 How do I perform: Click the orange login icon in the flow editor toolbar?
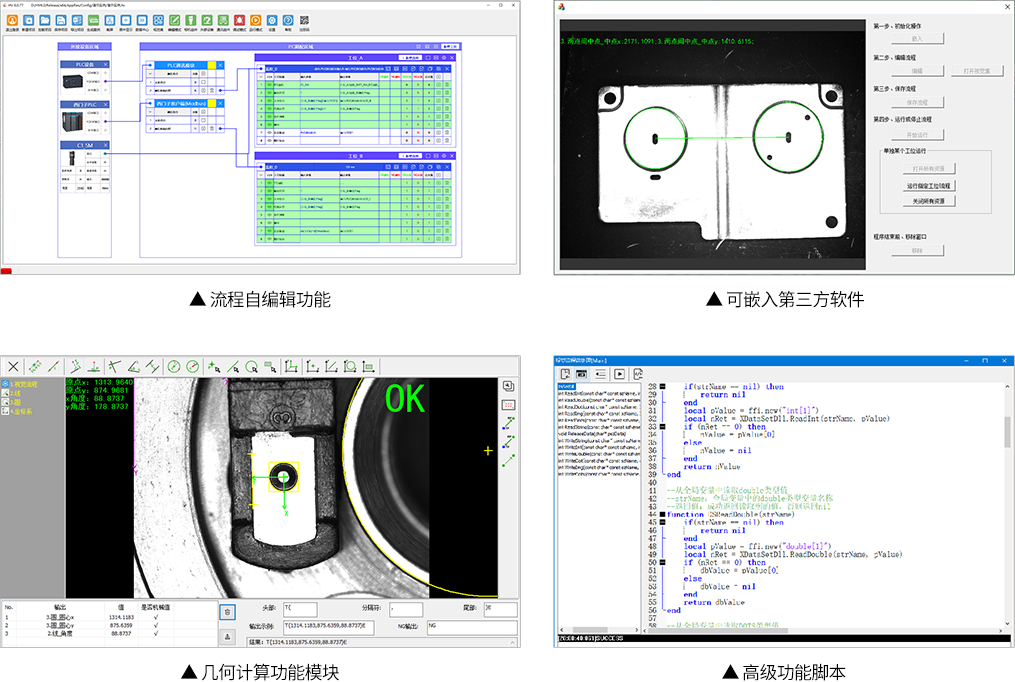coord(12,21)
